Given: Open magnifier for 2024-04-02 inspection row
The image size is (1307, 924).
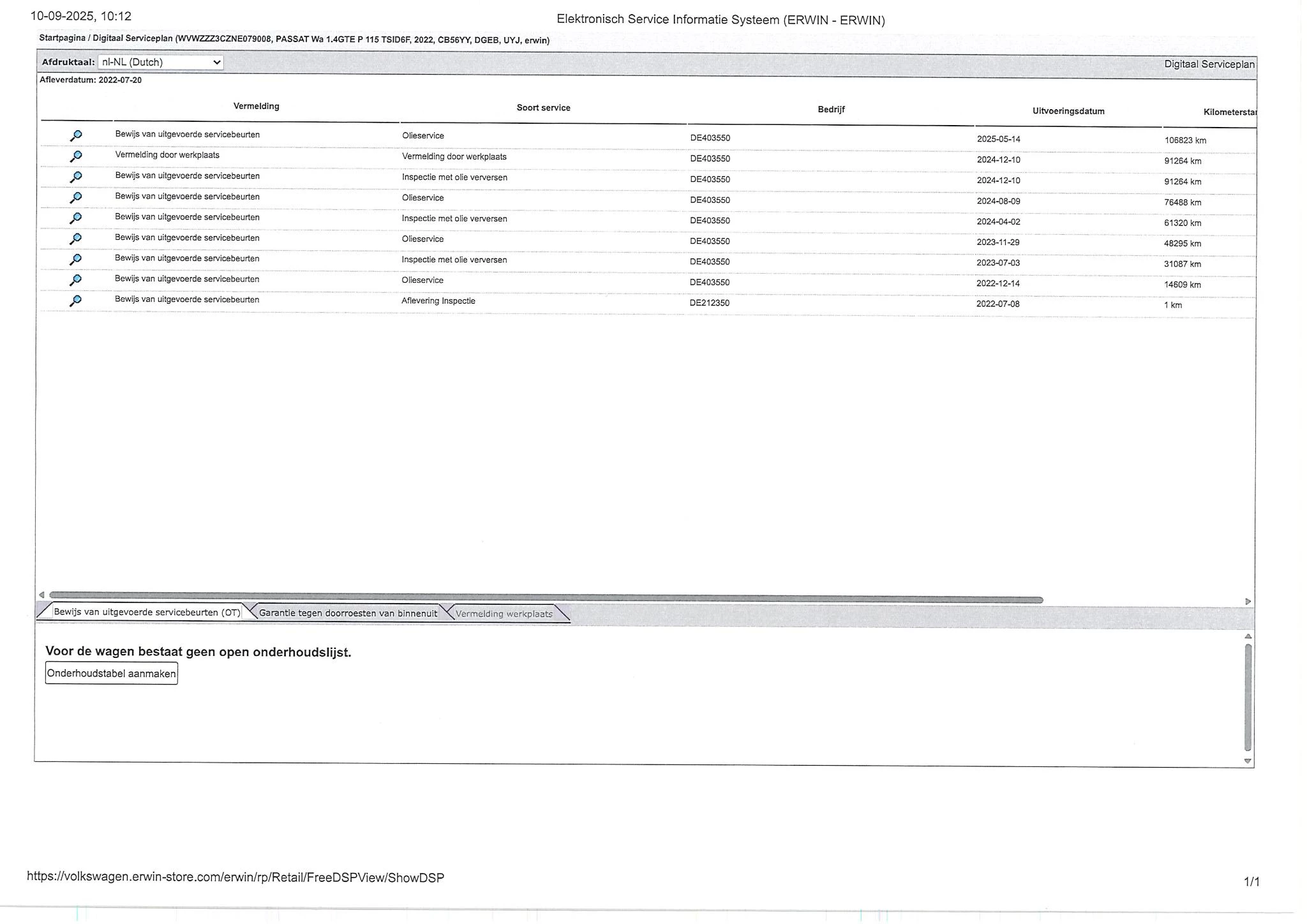Looking at the screenshot, I should point(75,218).
